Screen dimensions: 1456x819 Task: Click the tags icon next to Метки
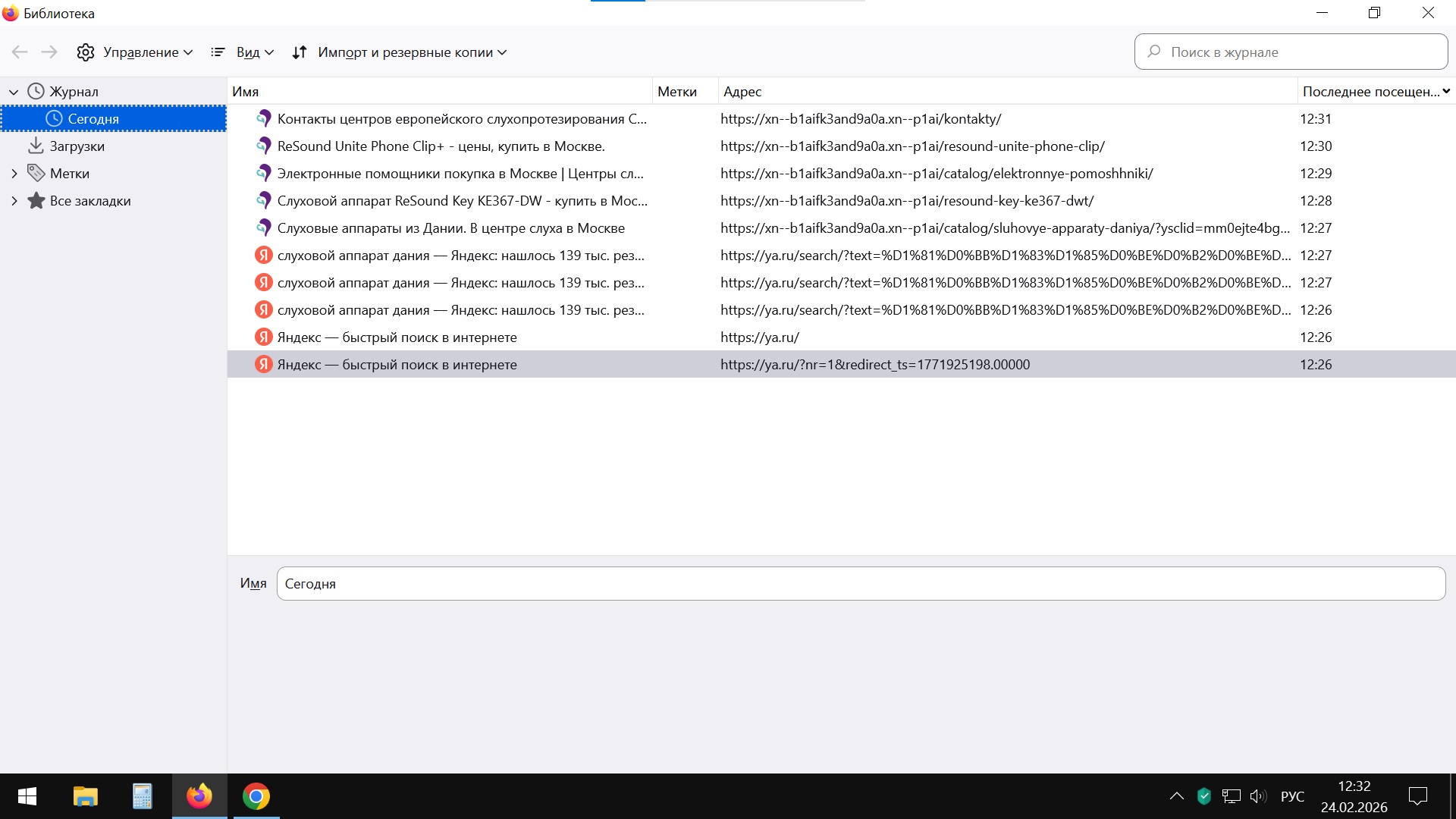coord(36,173)
